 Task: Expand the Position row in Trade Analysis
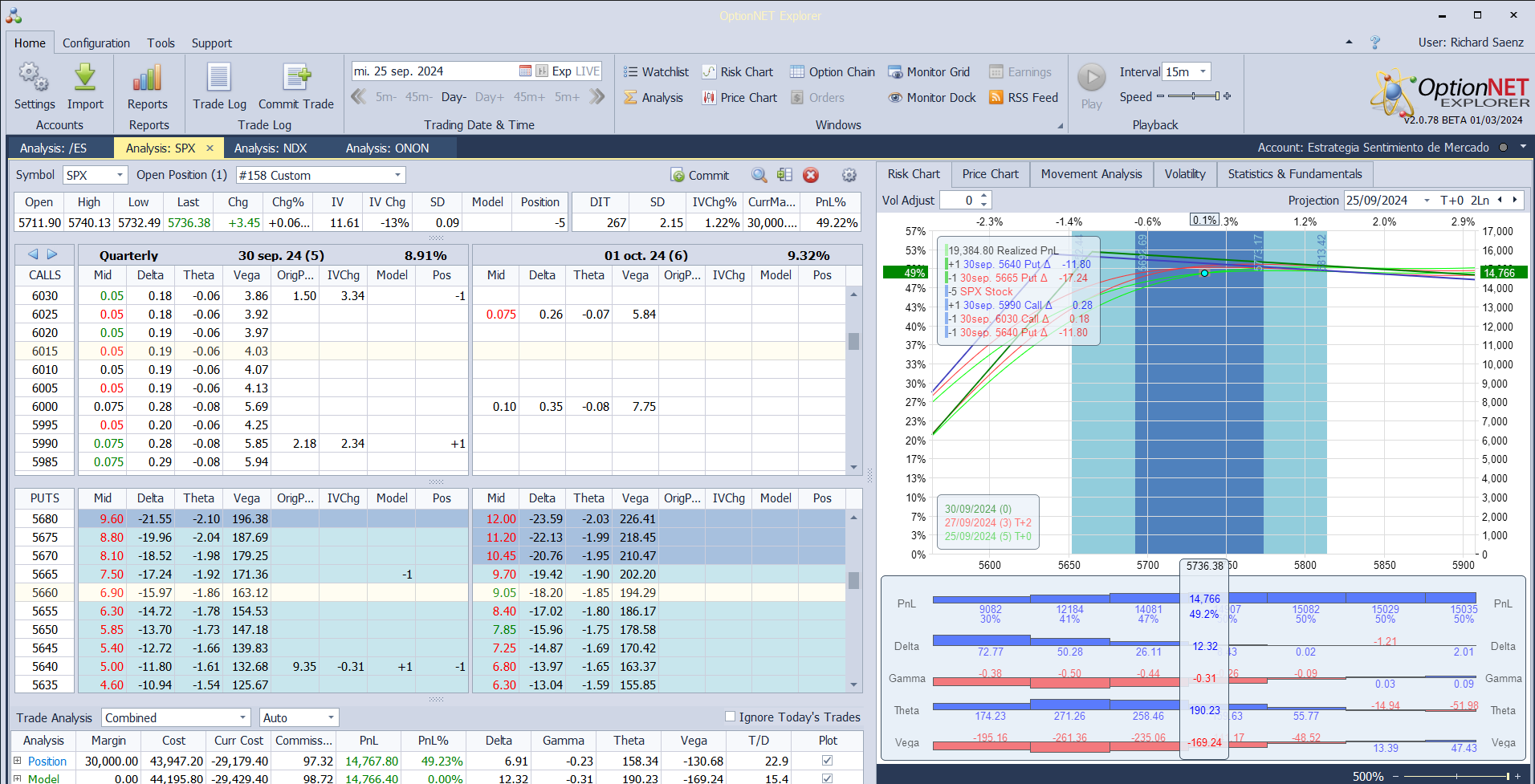pyautogui.click(x=17, y=761)
